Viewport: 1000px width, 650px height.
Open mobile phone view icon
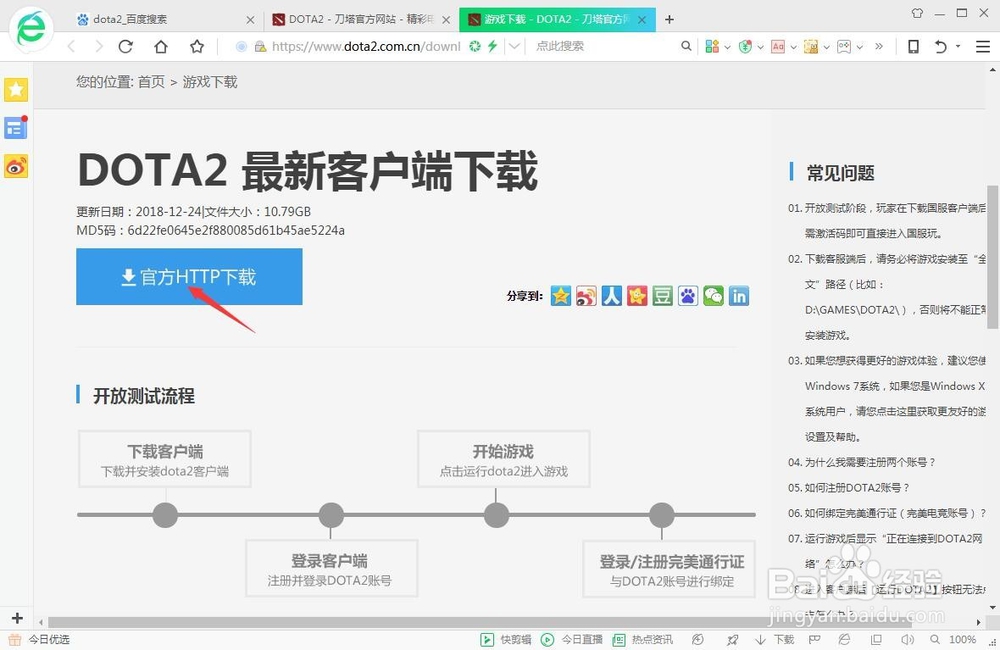coord(913,46)
